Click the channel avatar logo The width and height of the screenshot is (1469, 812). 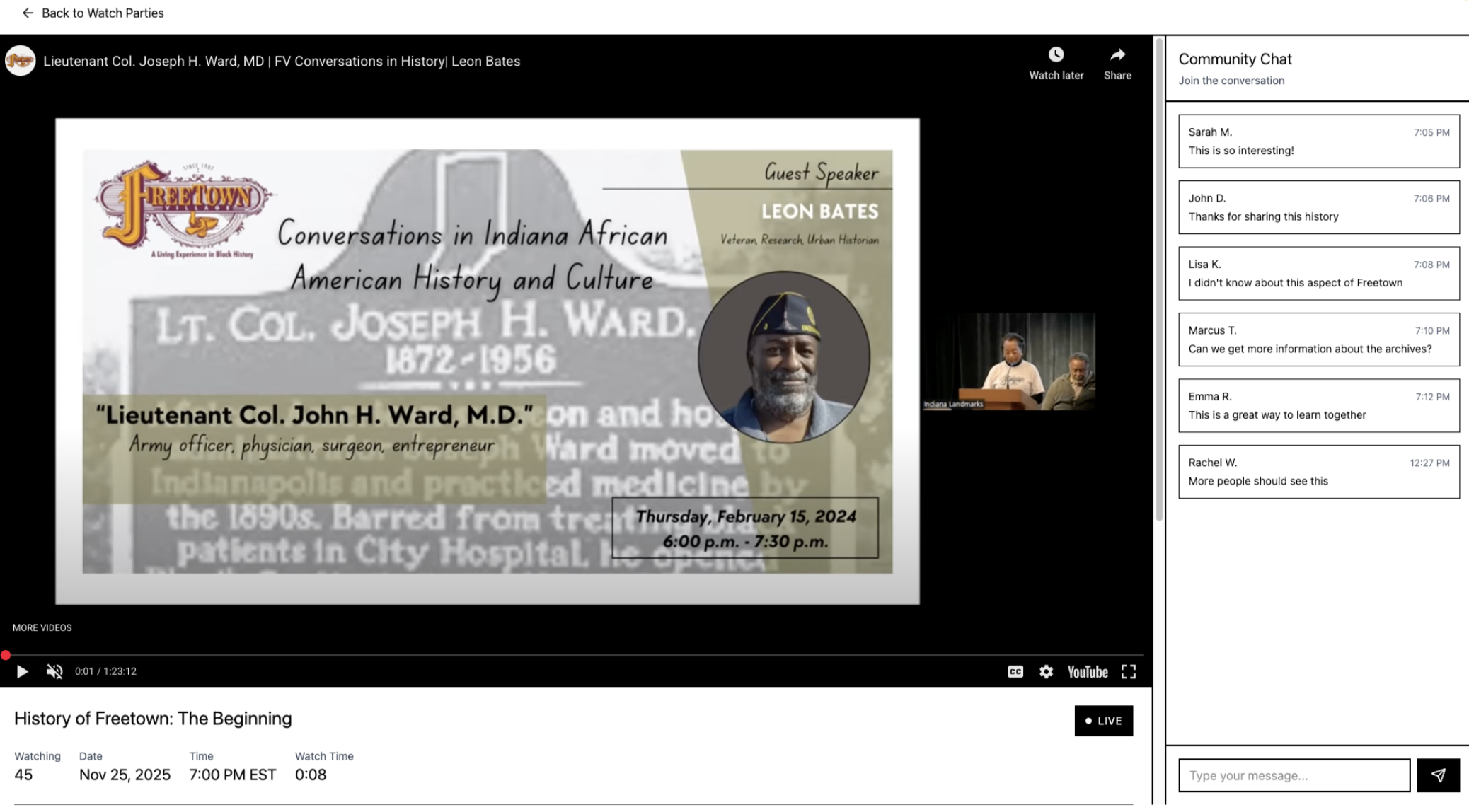(21, 61)
